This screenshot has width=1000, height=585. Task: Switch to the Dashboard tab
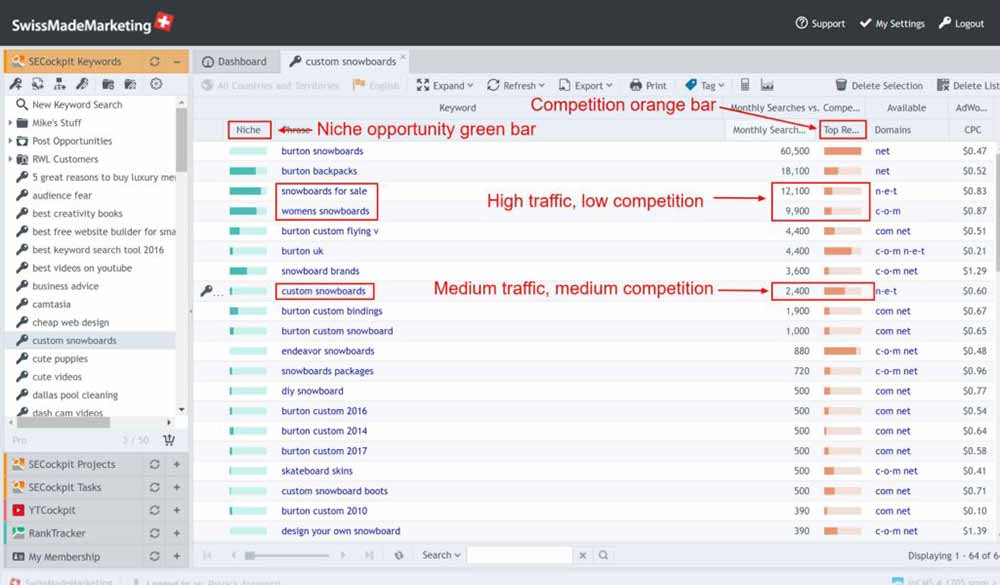tap(235, 61)
